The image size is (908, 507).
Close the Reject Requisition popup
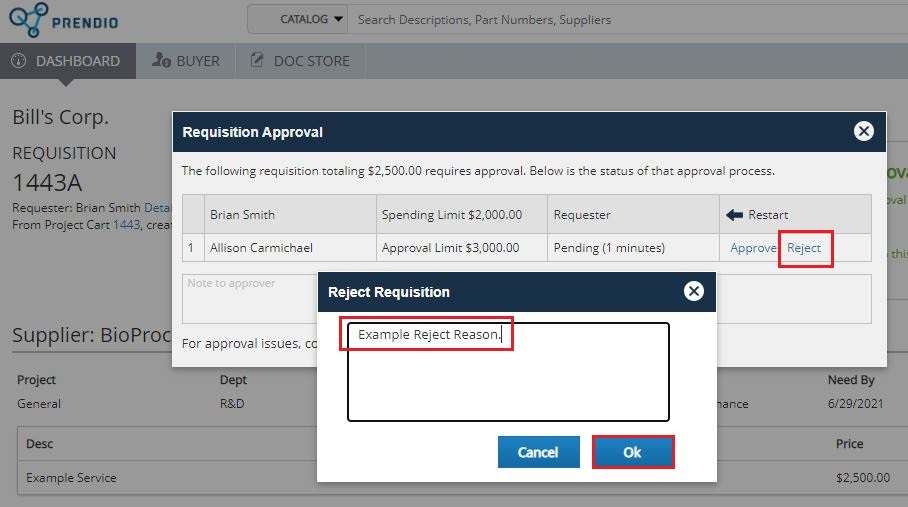click(694, 291)
